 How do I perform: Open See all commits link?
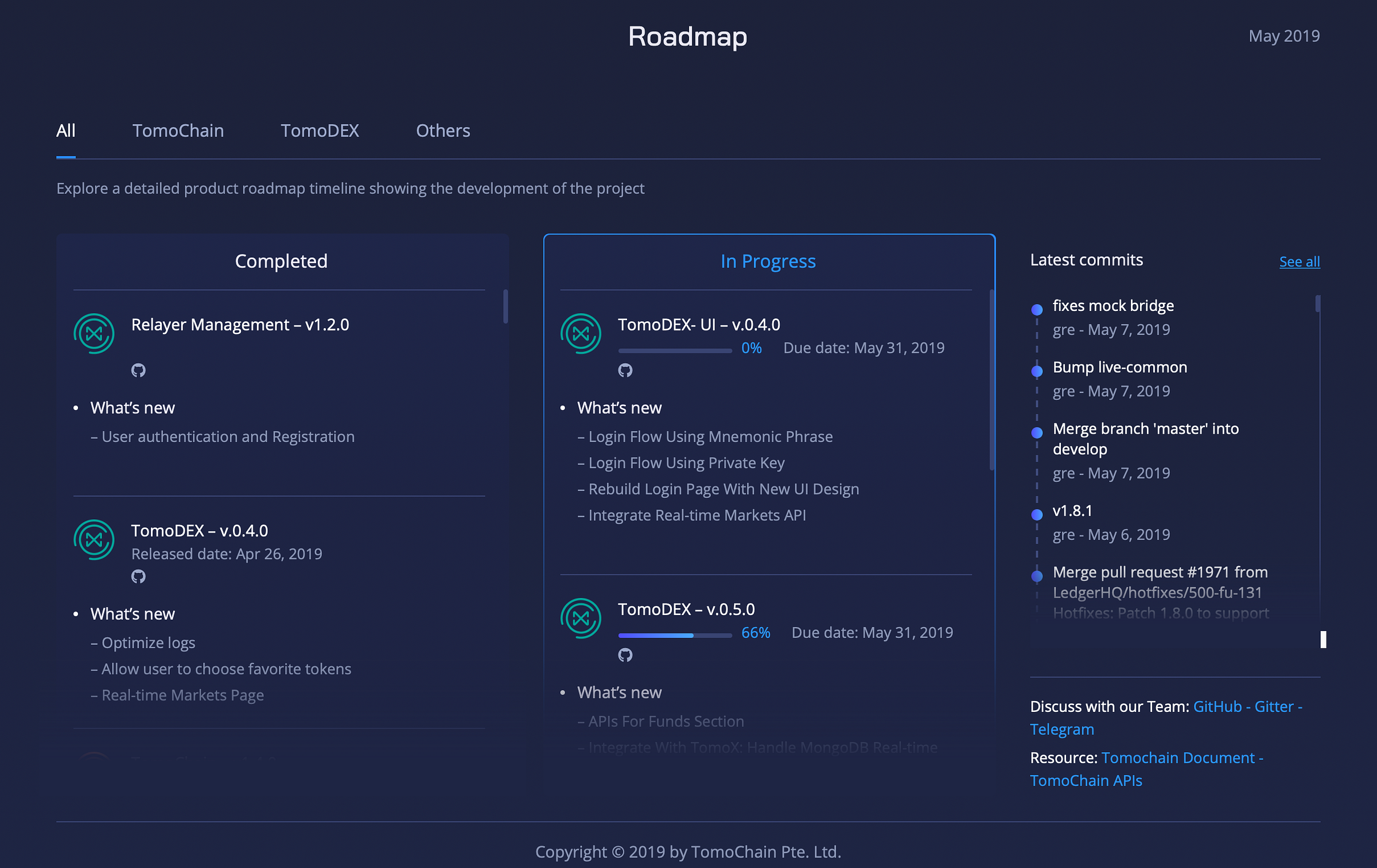pyautogui.click(x=1299, y=262)
